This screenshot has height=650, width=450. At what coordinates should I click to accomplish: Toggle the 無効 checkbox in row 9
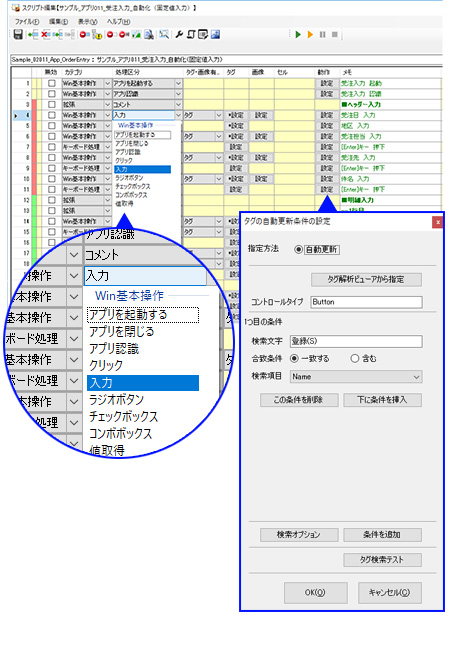pyautogui.click(x=51, y=168)
